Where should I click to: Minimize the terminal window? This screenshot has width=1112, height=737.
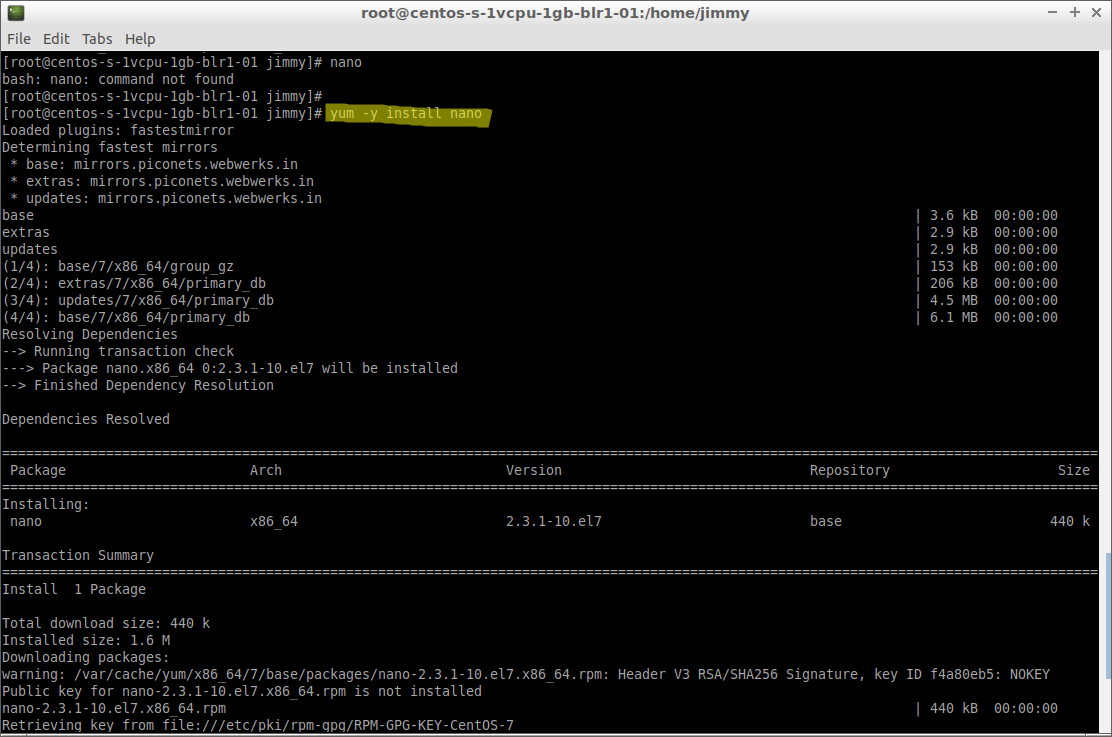coord(1052,13)
